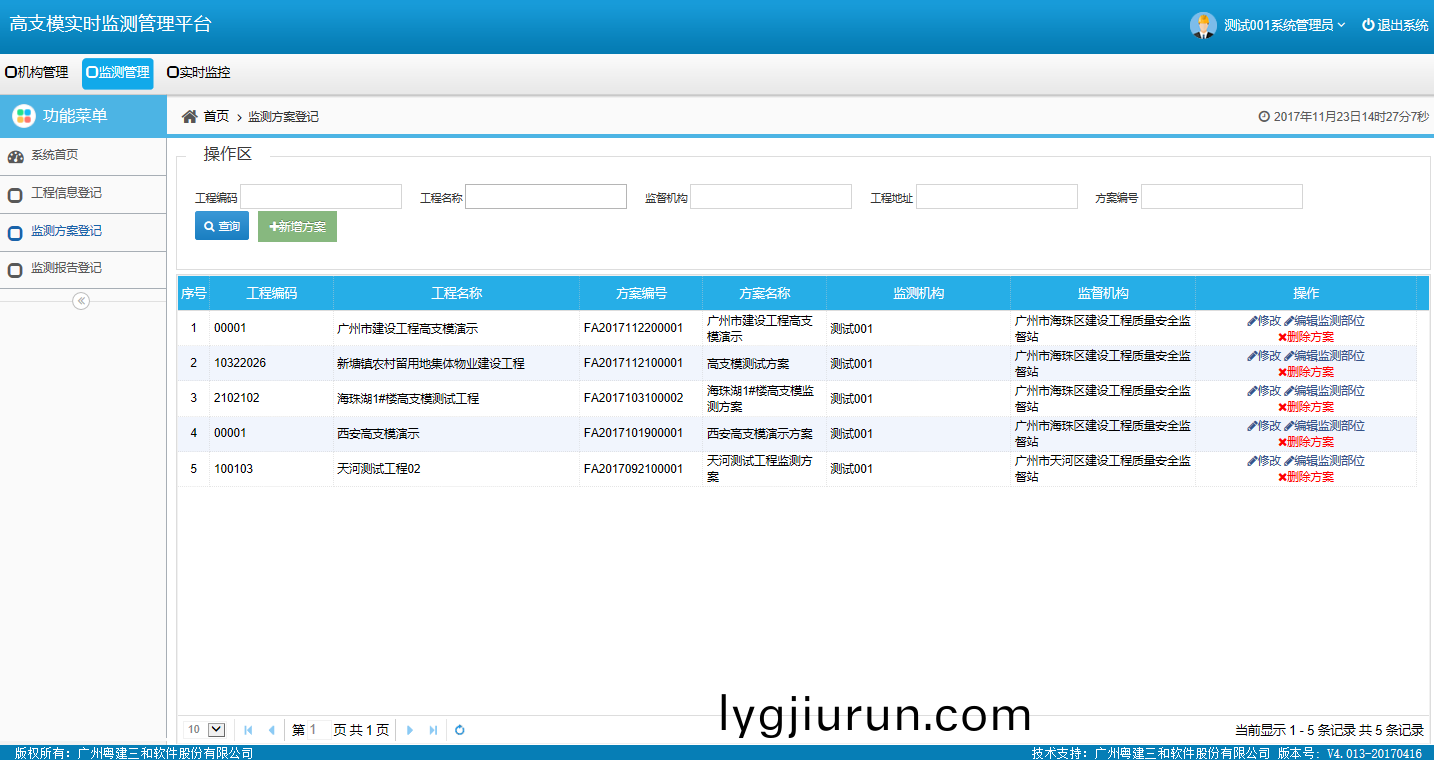
Task: Click the refresh icon in pagination bar
Action: coord(460,730)
